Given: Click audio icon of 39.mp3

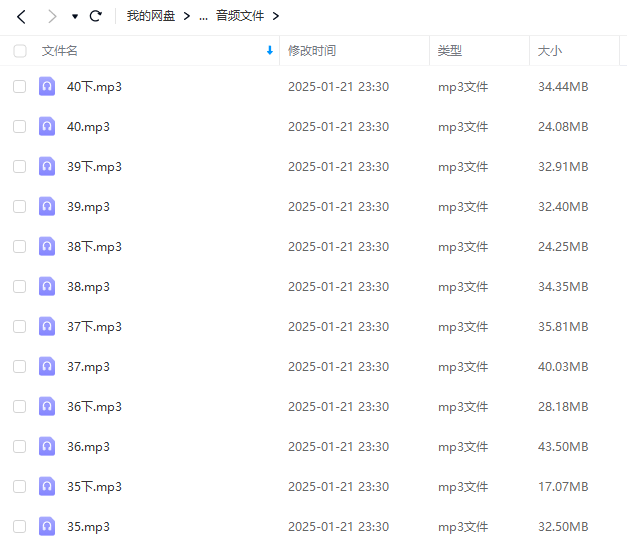Looking at the screenshot, I should 47,206.
